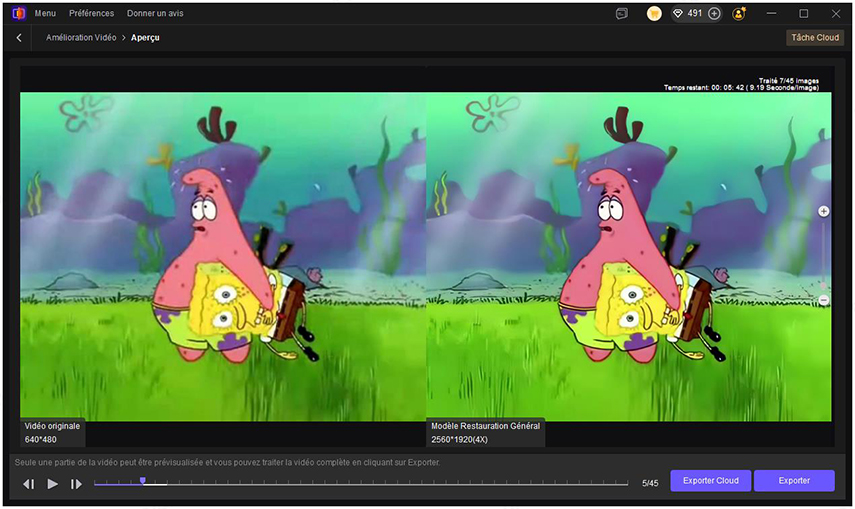855x509 pixels.
Task: Click the back arrow in the header
Action: tap(19, 37)
